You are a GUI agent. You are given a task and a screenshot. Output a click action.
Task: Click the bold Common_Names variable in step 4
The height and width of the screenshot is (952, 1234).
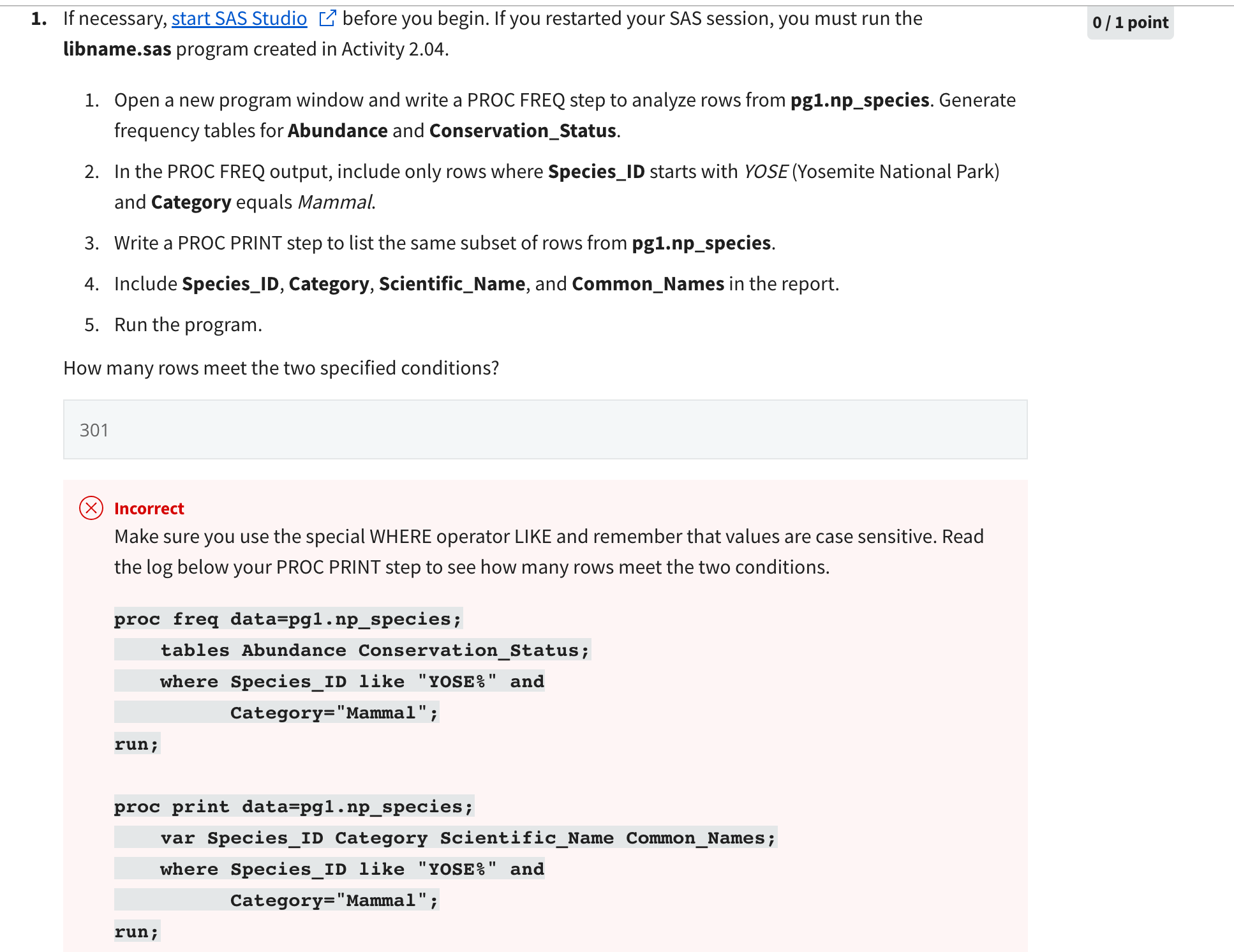(648, 283)
